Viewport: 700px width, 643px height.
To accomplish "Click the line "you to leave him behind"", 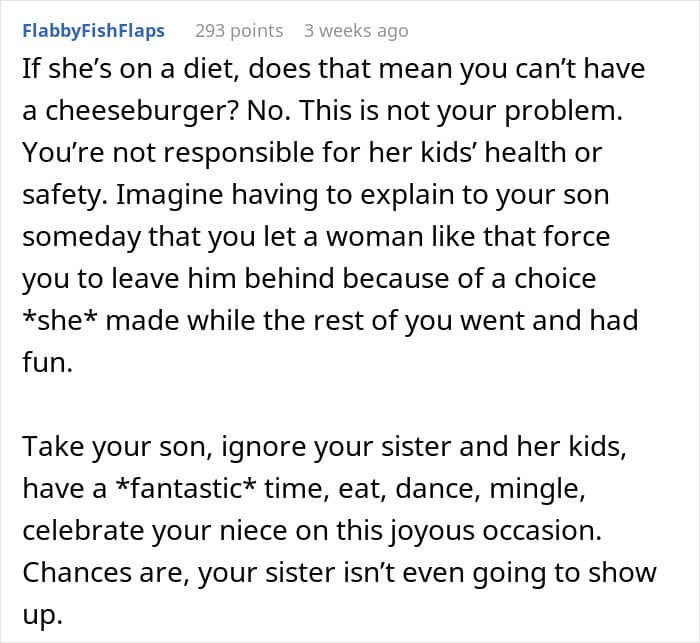I will click(x=309, y=279).
